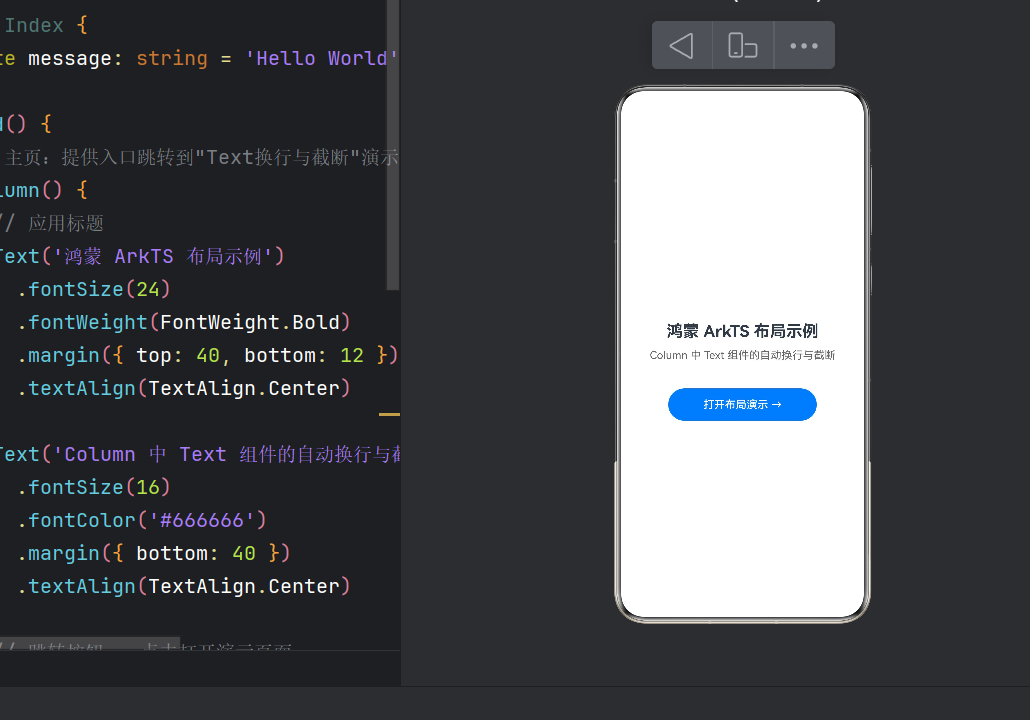Viewport: 1030px width, 720px height.
Task: Click the editor vertical scrollbar thumb
Action: (x=393, y=145)
